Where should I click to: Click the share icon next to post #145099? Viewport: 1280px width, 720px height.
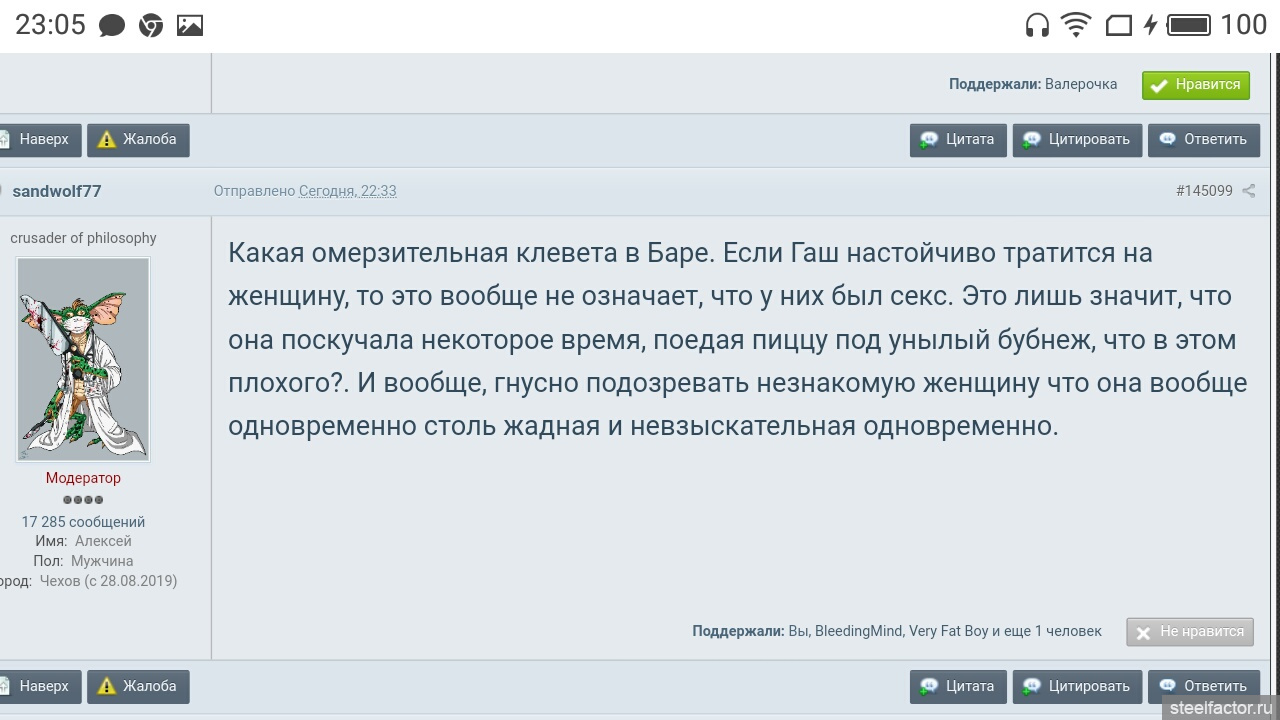pyautogui.click(x=1248, y=191)
